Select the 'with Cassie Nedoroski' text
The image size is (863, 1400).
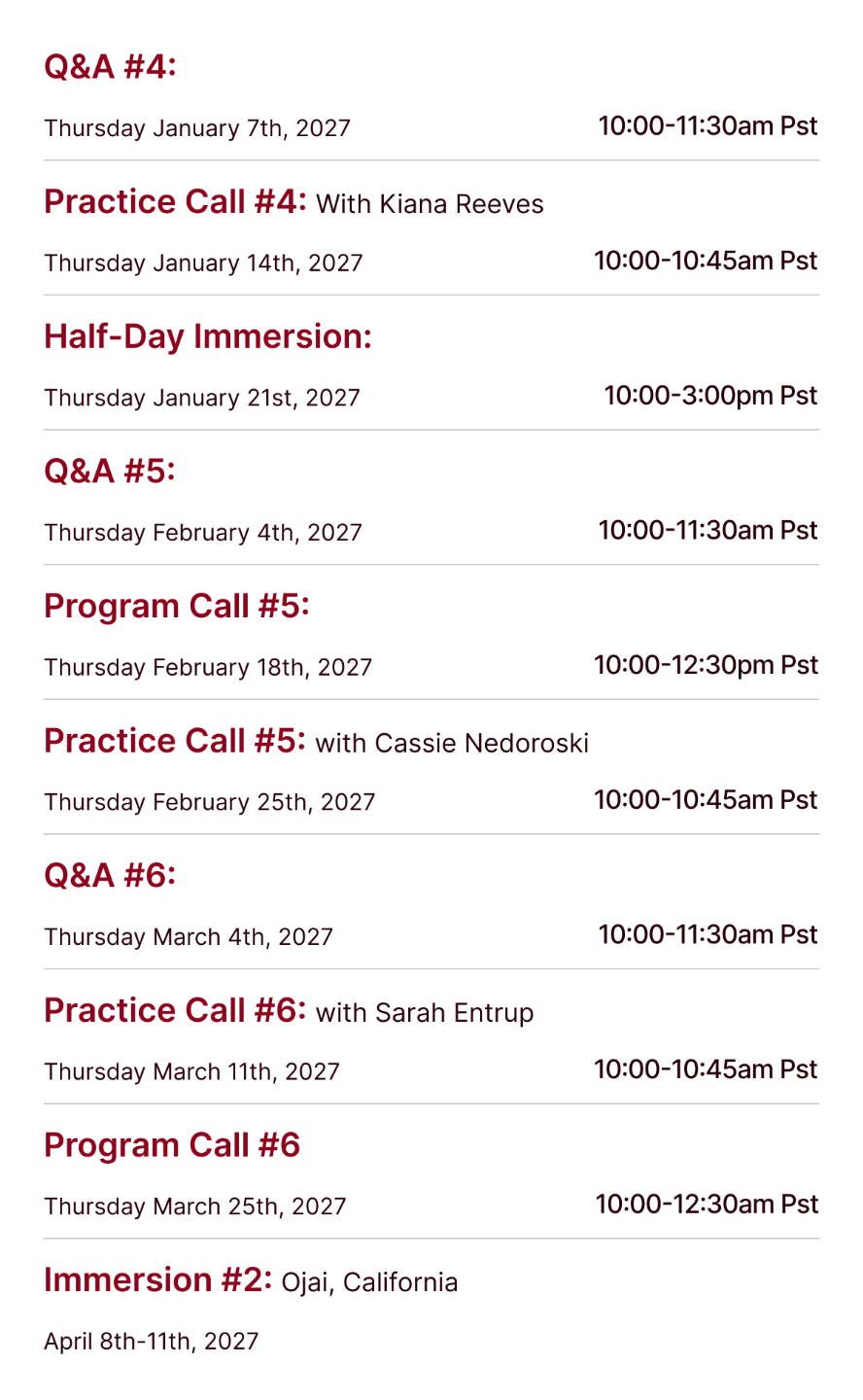452,744
